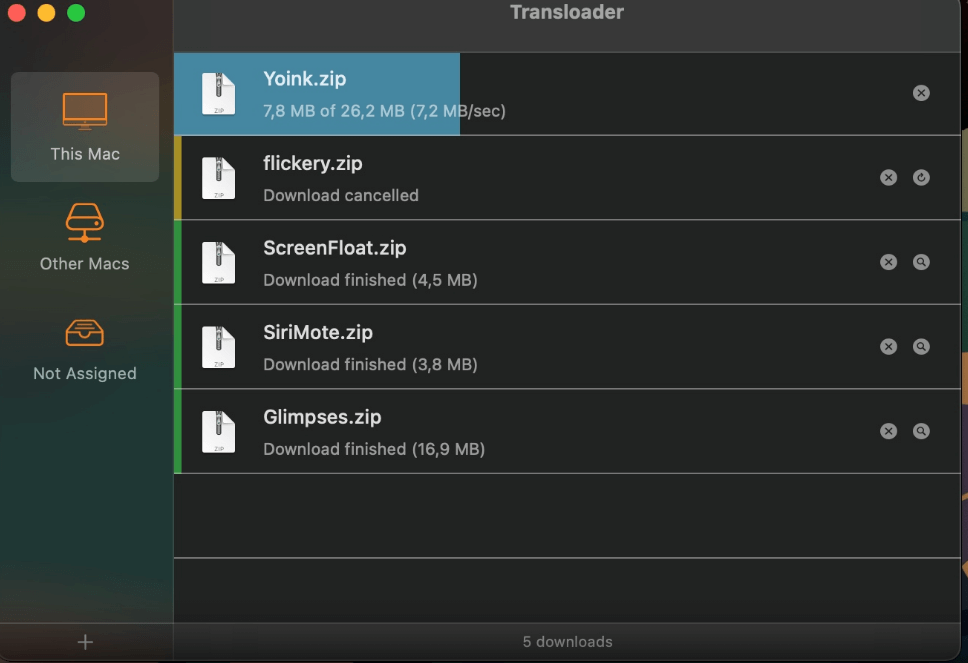Screen dimensions: 968x663
Task: Reveal ScreenFloat.zip in Finder
Action: click(x=921, y=262)
